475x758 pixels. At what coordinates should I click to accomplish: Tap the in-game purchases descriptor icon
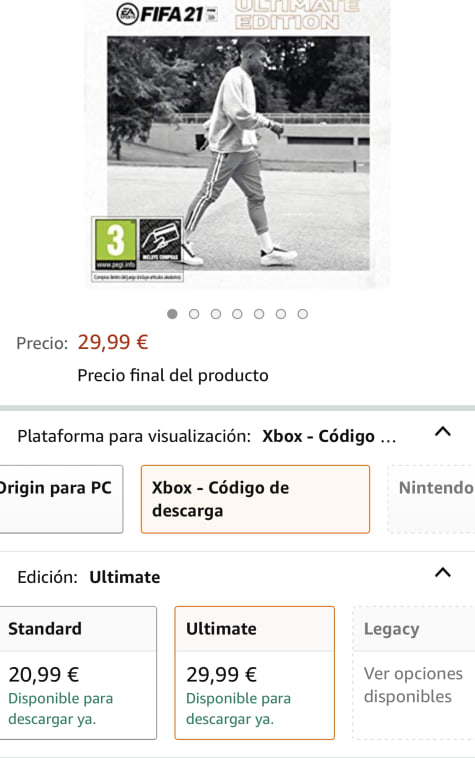click(x=160, y=240)
